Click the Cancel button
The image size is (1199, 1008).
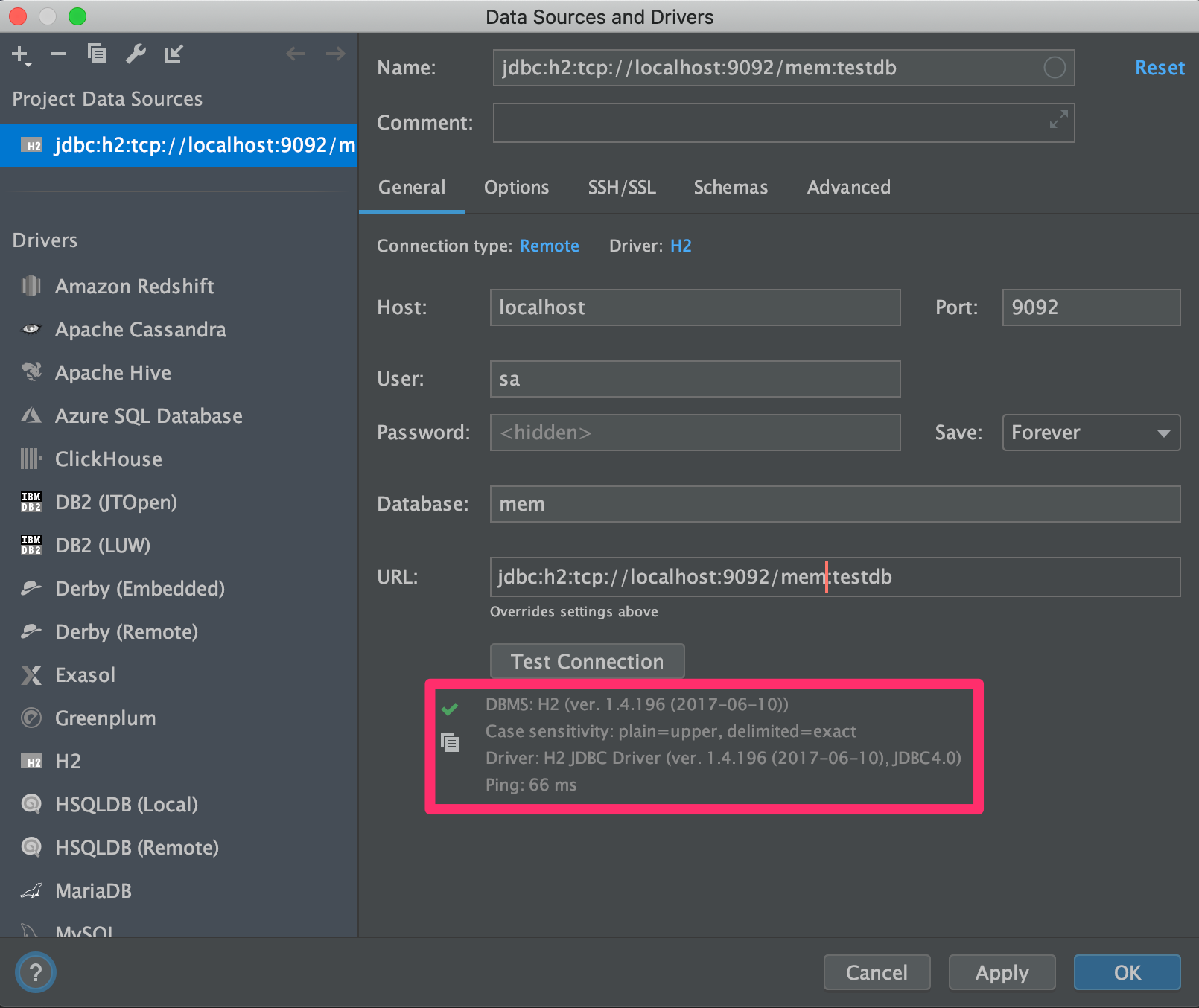pyautogui.click(x=877, y=972)
